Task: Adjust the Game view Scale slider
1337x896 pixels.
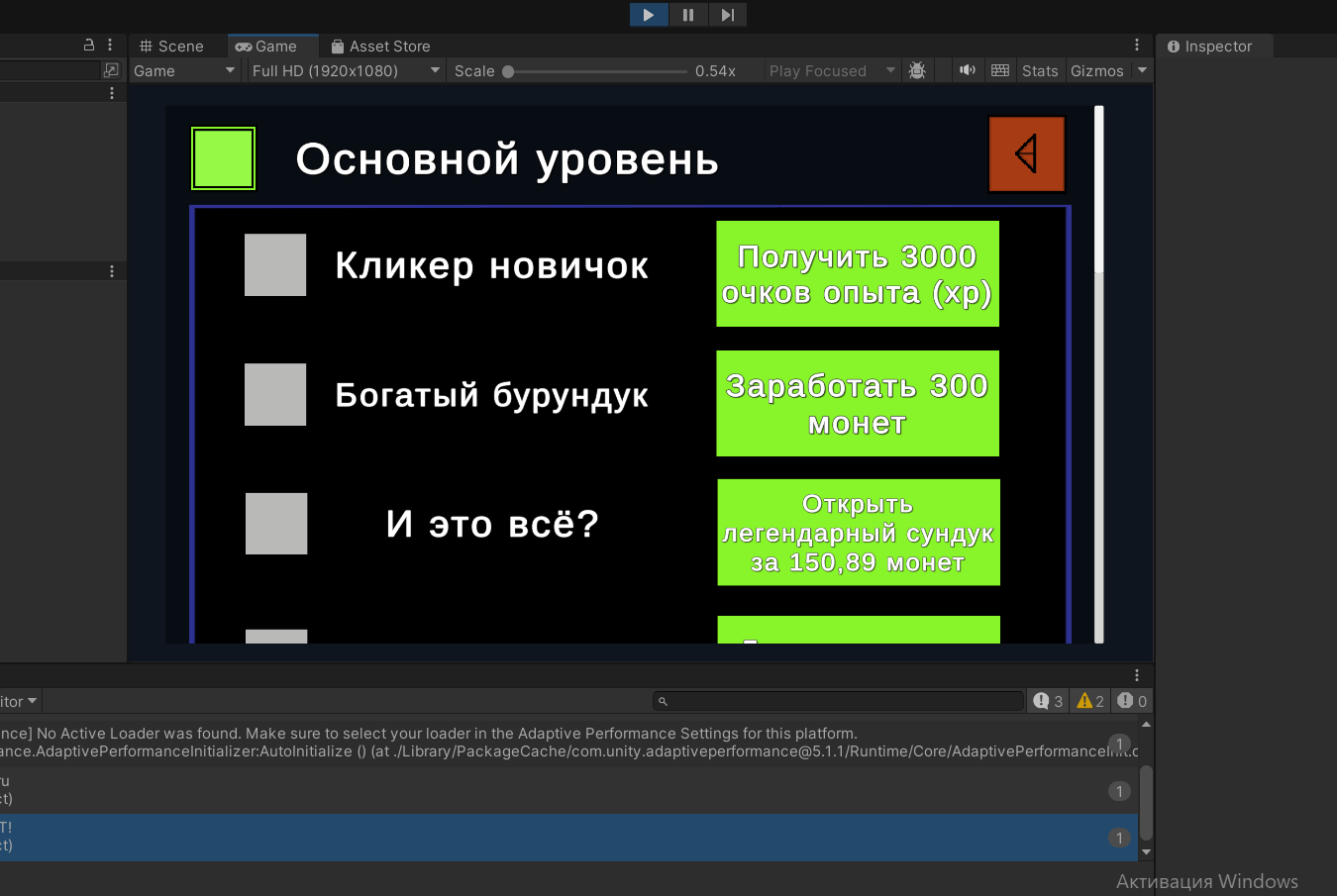Action: point(507,70)
